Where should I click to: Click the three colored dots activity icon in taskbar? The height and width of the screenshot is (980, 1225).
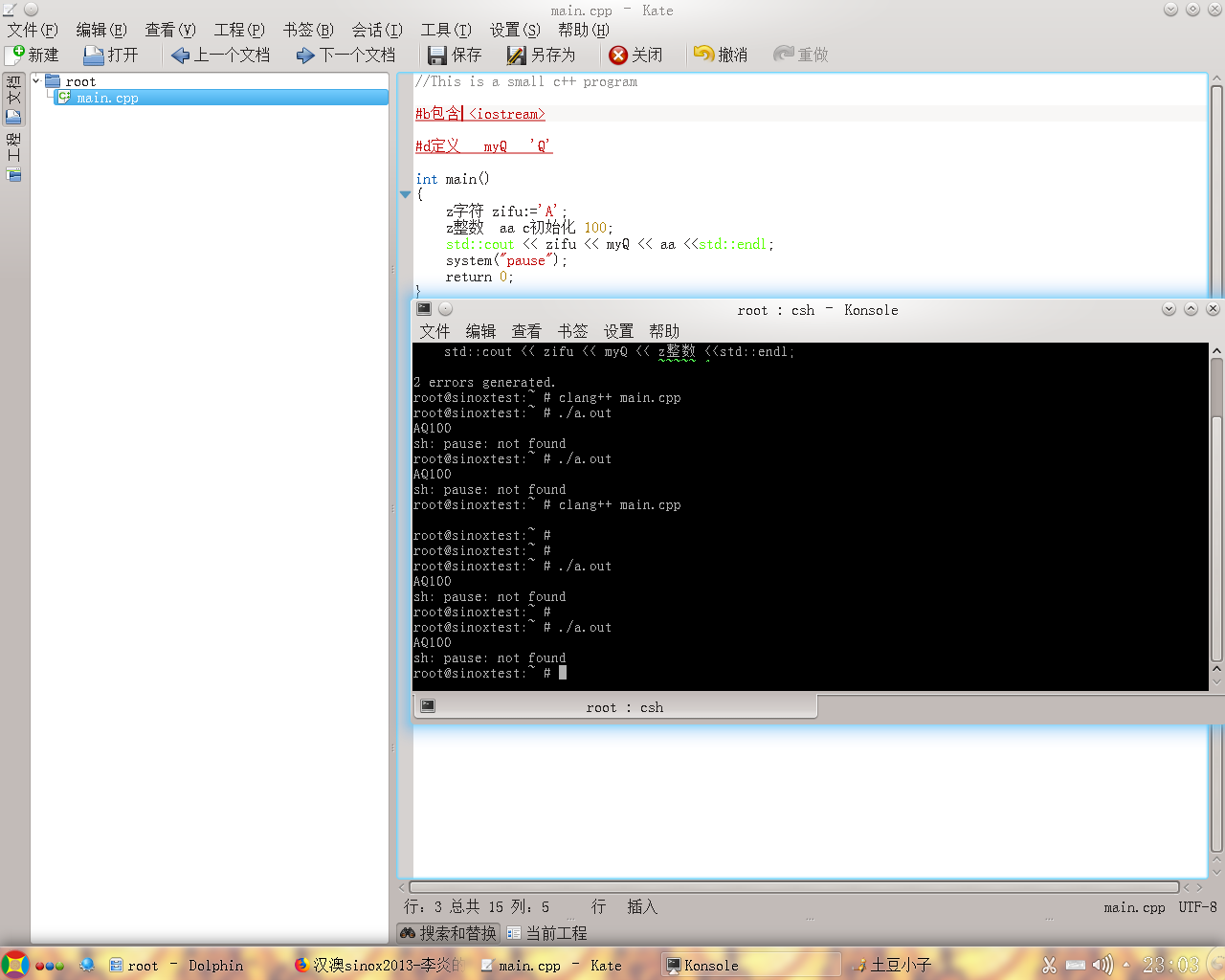[50, 966]
